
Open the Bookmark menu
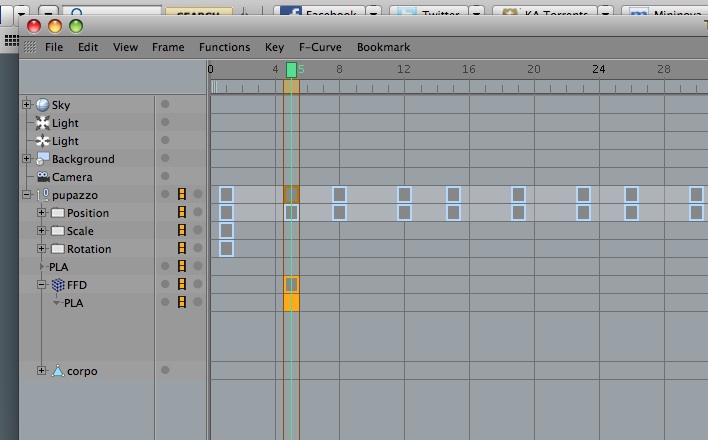point(383,47)
